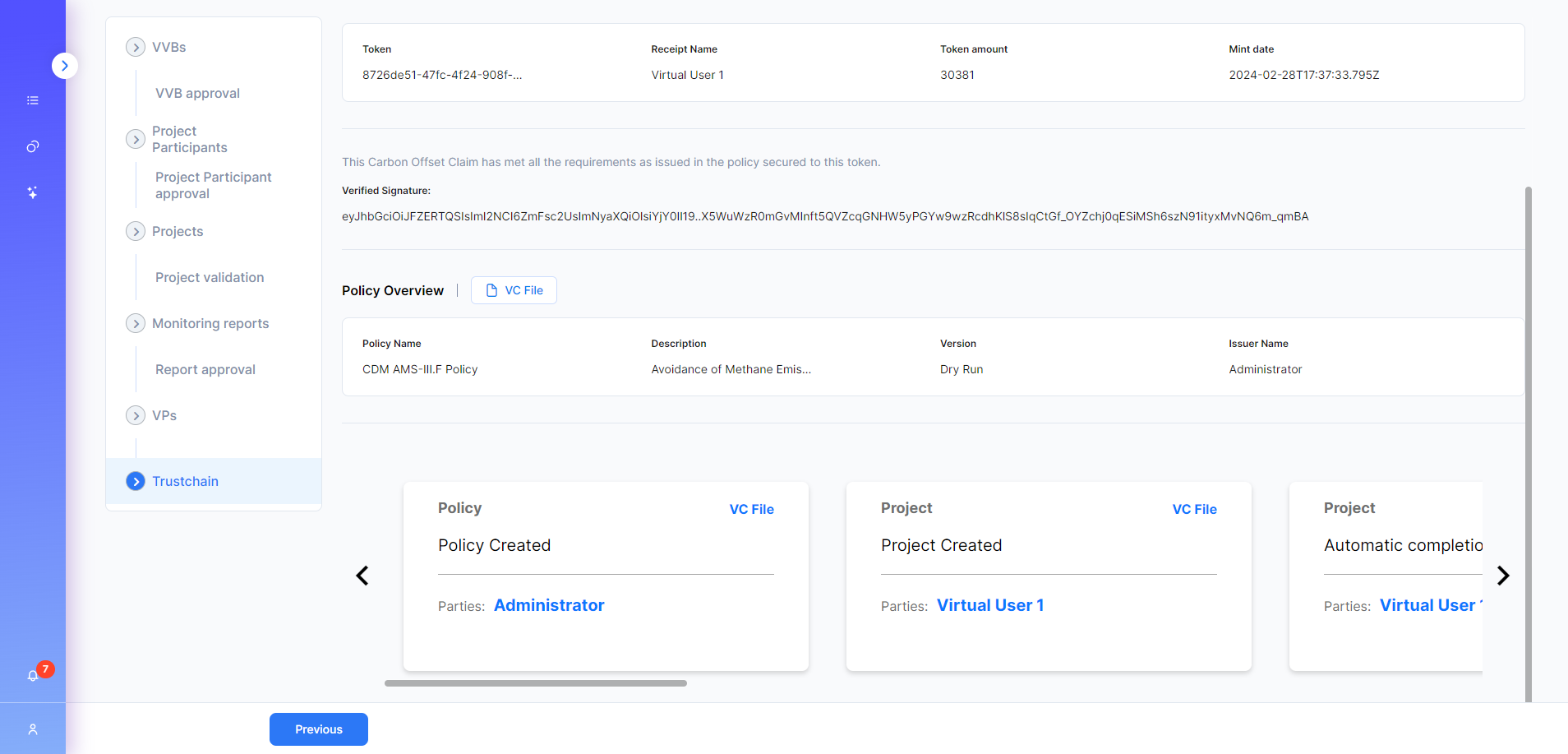The width and height of the screenshot is (1568, 754).
Task: Select the Report approval step
Action: [205, 369]
